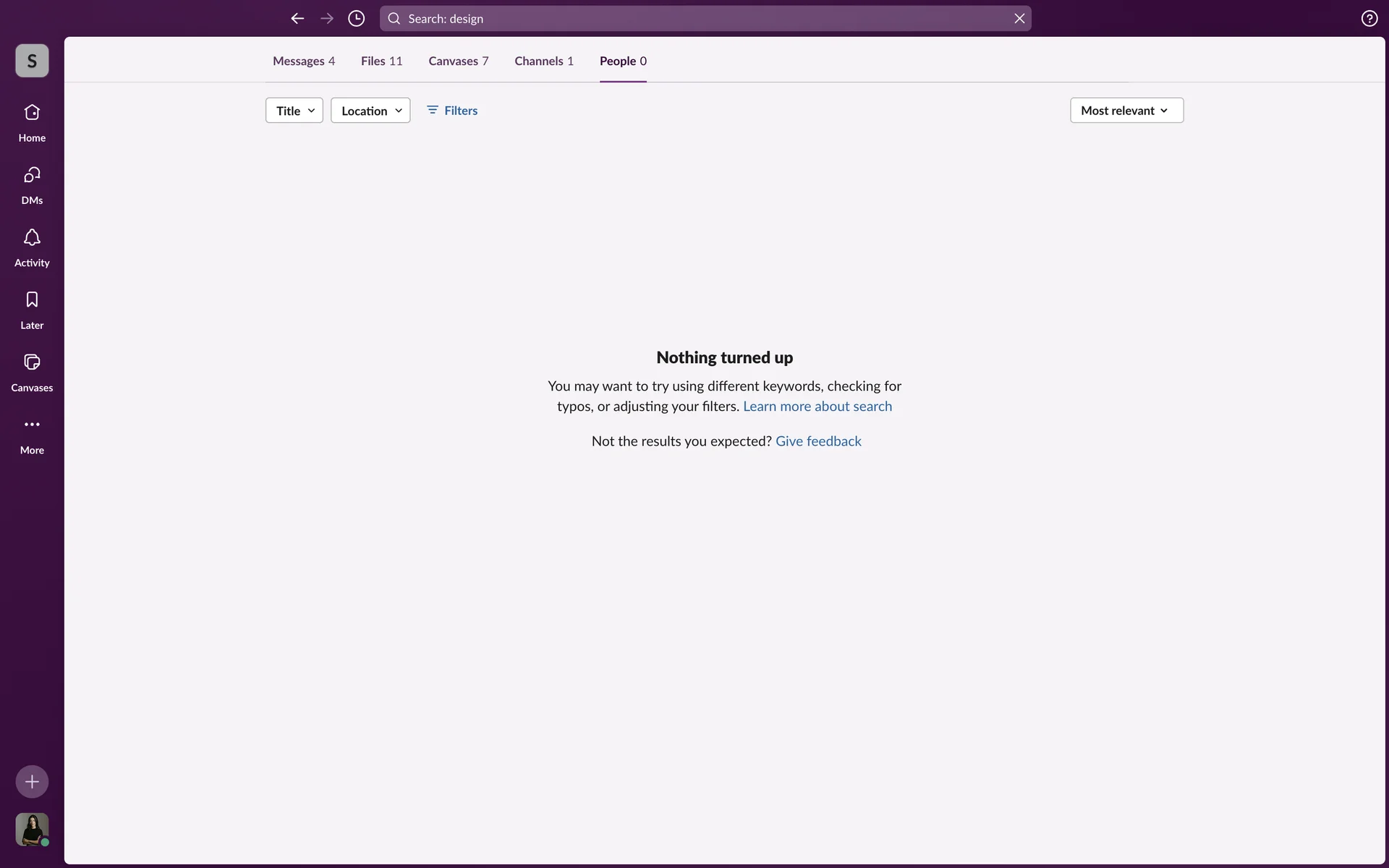
Task: Click the history clock icon
Action: pyautogui.click(x=356, y=19)
